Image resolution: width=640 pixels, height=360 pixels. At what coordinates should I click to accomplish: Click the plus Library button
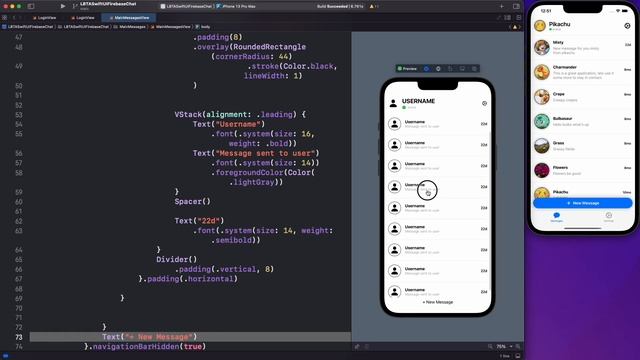point(502,6)
